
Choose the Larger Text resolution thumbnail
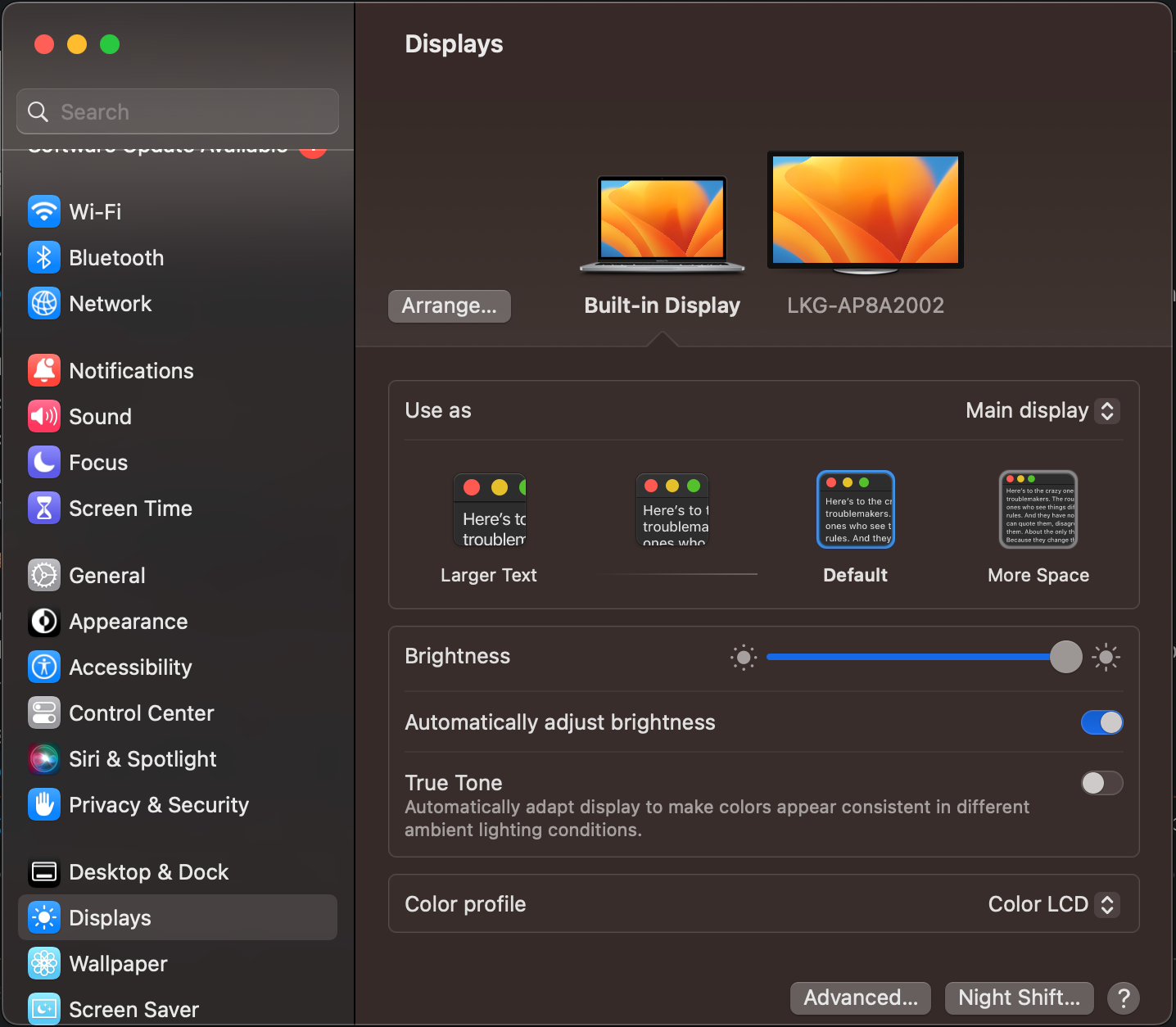(x=490, y=509)
